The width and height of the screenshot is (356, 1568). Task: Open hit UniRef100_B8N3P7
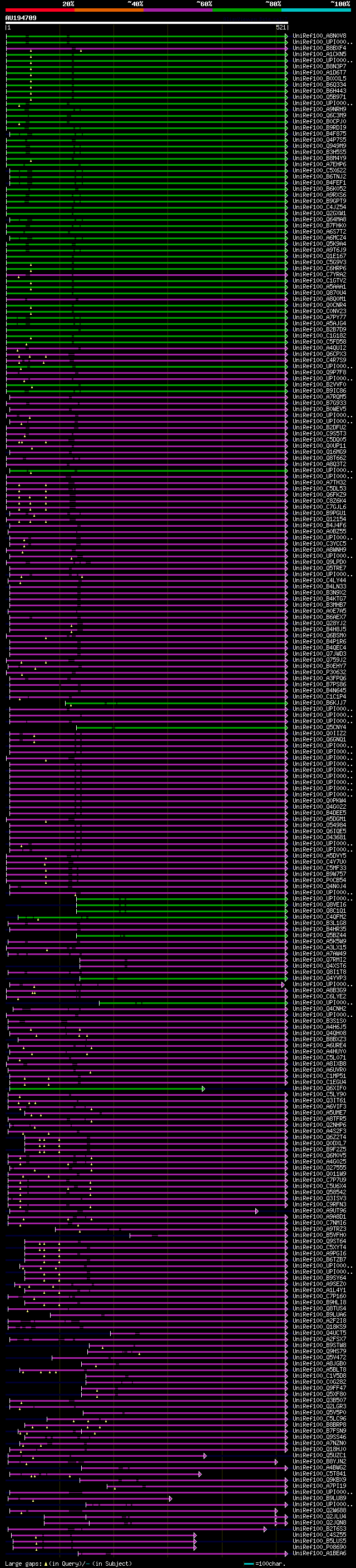pyautogui.click(x=319, y=66)
